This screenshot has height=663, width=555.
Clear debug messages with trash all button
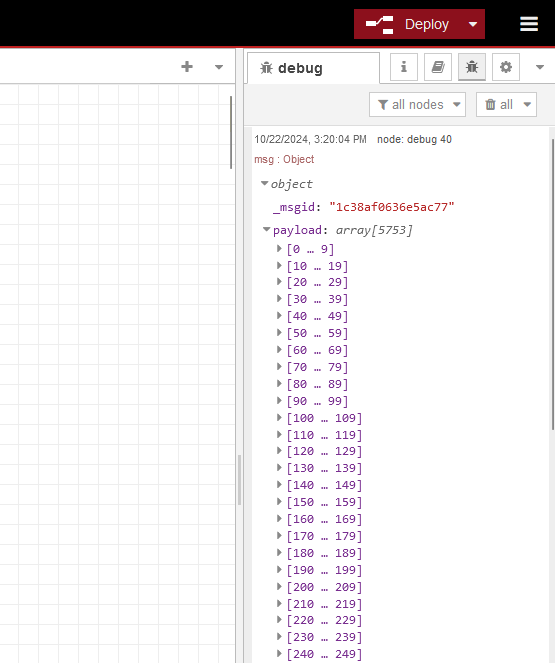(499, 104)
